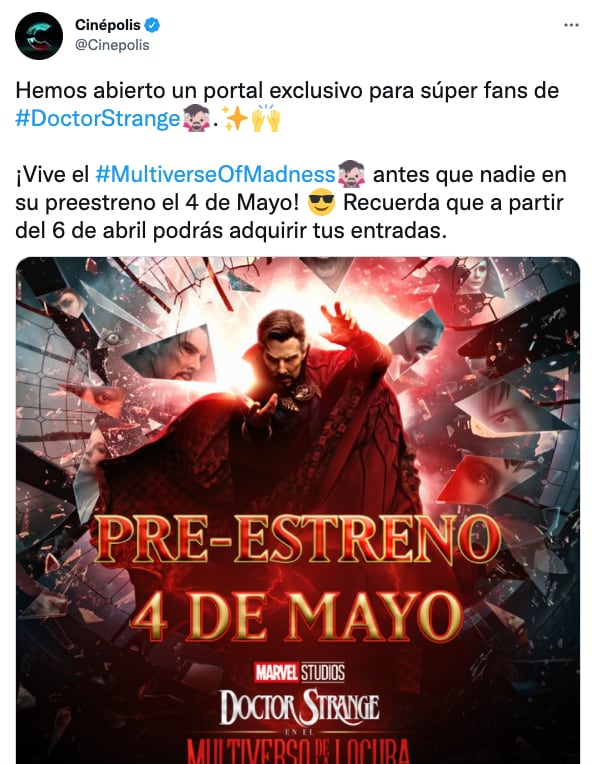Open the Cinépolis profile avatar

(x=39, y=36)
